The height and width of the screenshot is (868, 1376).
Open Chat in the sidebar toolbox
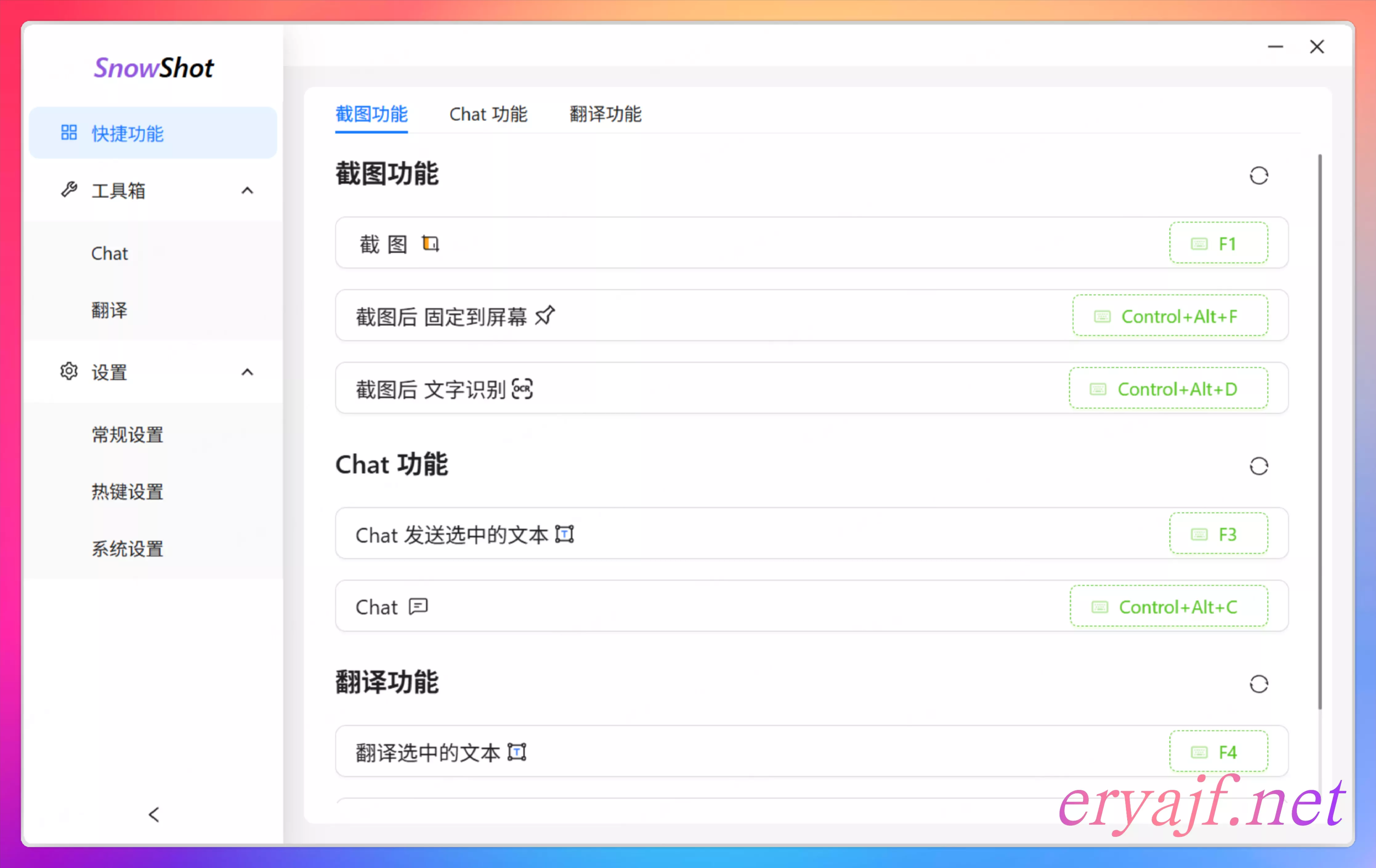[x=109, y=253]
